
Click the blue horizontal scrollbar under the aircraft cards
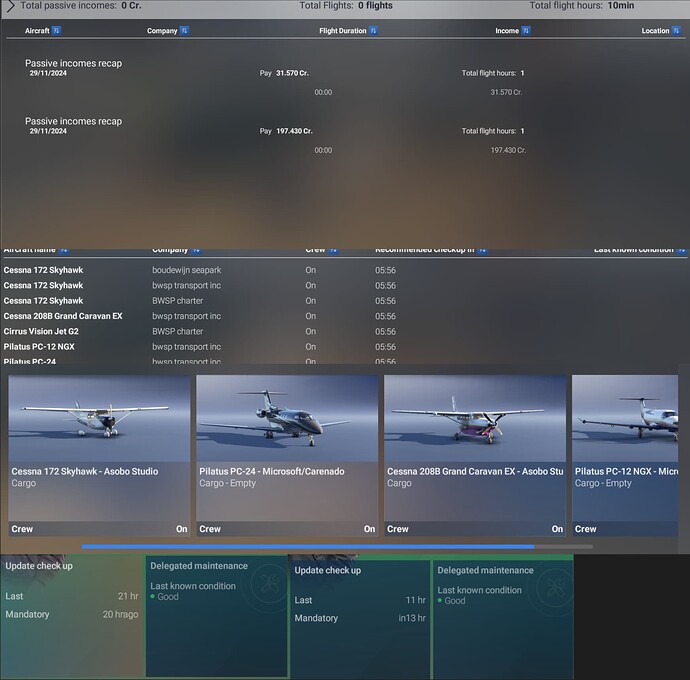[308, 547]
